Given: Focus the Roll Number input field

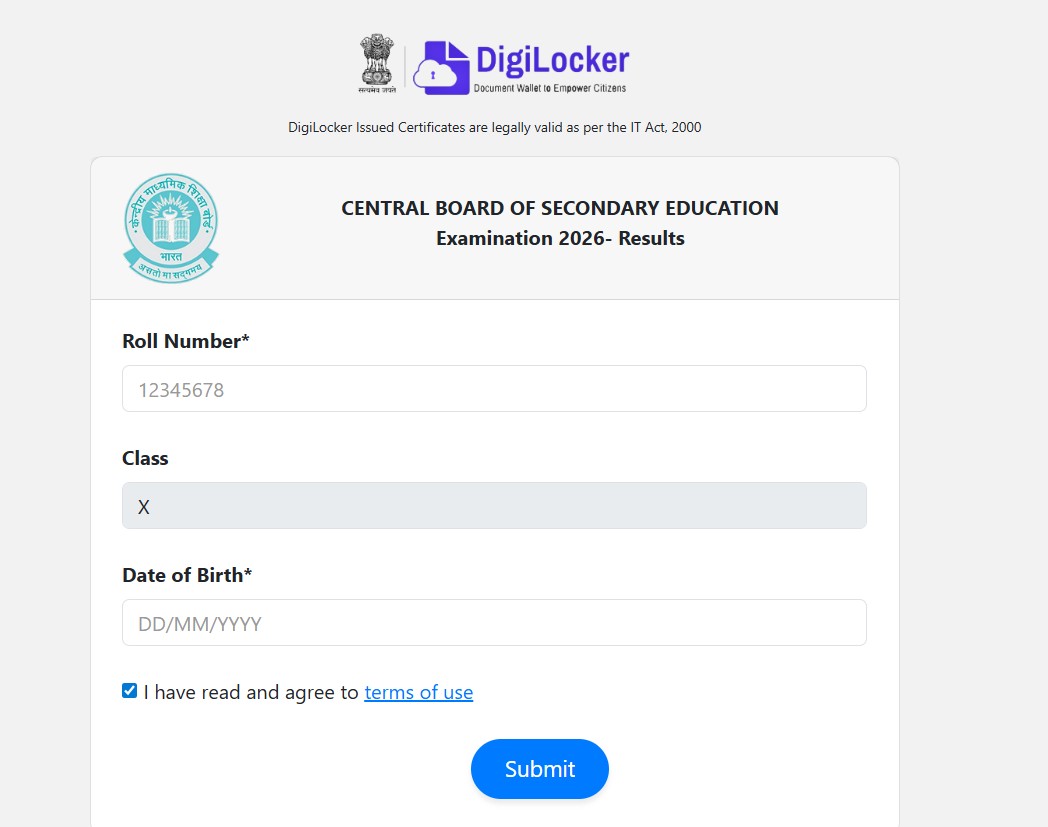Looking at the screenshot, I should pyautogui.click(x=493, y=389).
